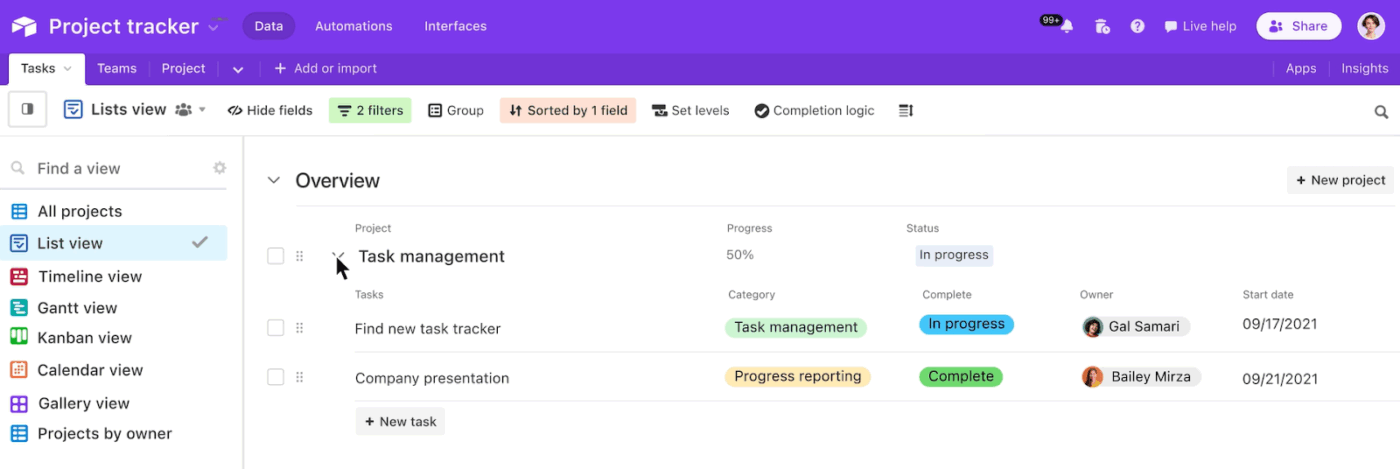Open the 2 filters menu
The image size is (1400, 469).
click(x=370, y=111)
